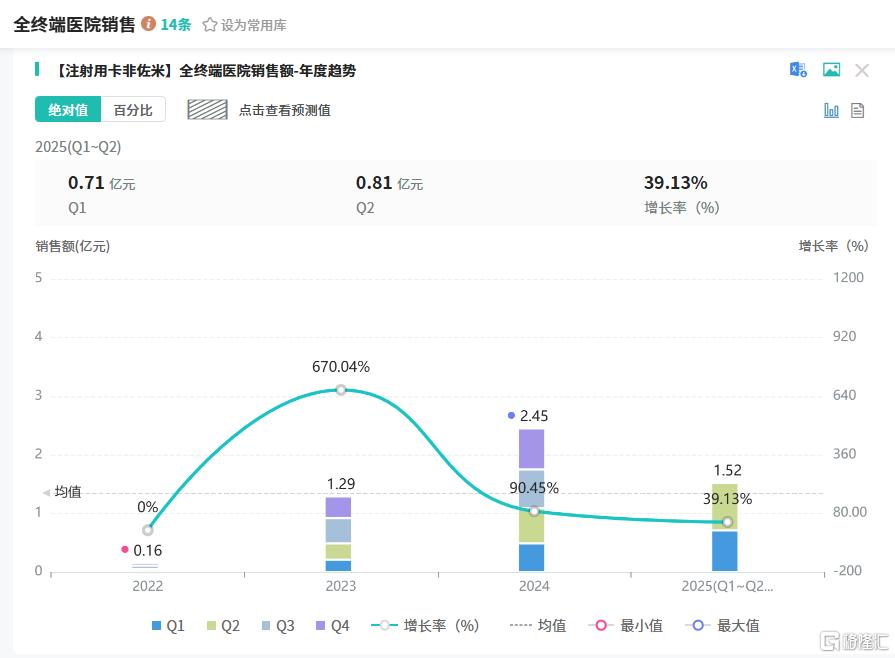Open the 14条 records link
The width and height of the screenshot is (895, 658).
(176, 24)
